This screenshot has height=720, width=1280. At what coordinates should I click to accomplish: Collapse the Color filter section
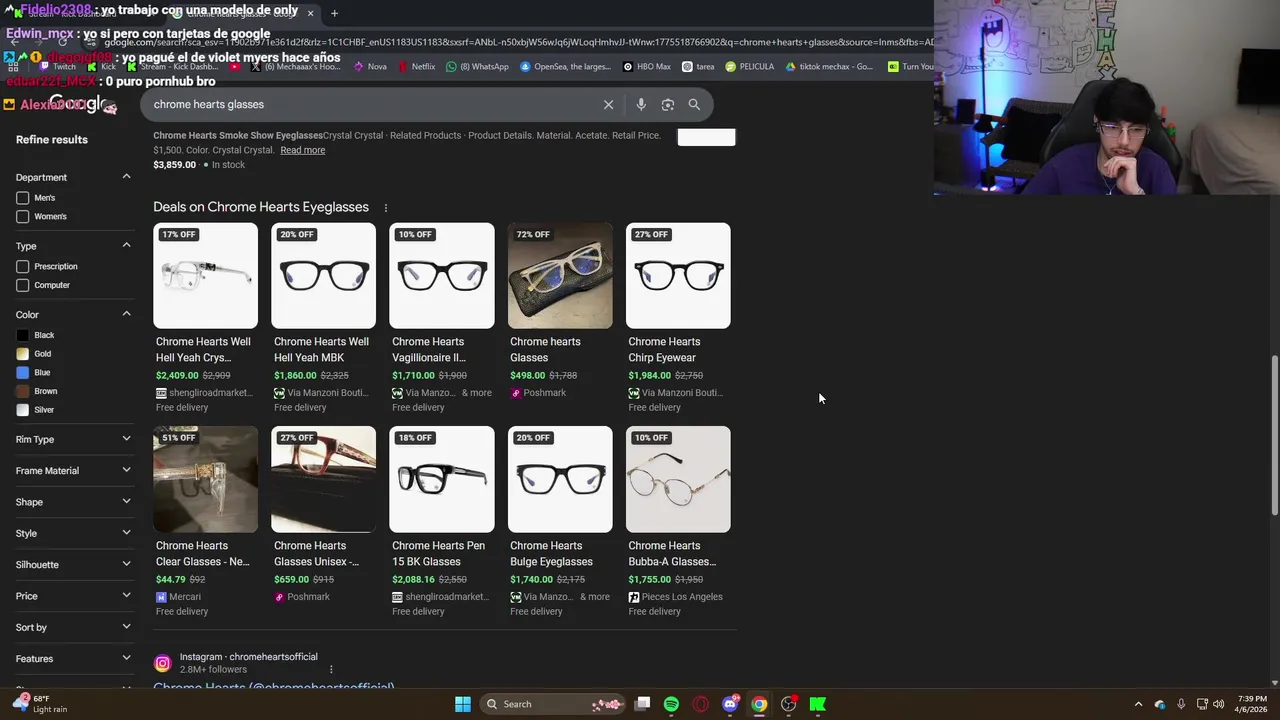126,314
